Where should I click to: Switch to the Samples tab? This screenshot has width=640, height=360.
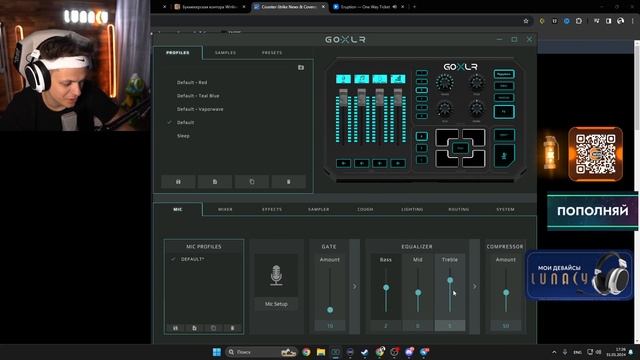225,53
